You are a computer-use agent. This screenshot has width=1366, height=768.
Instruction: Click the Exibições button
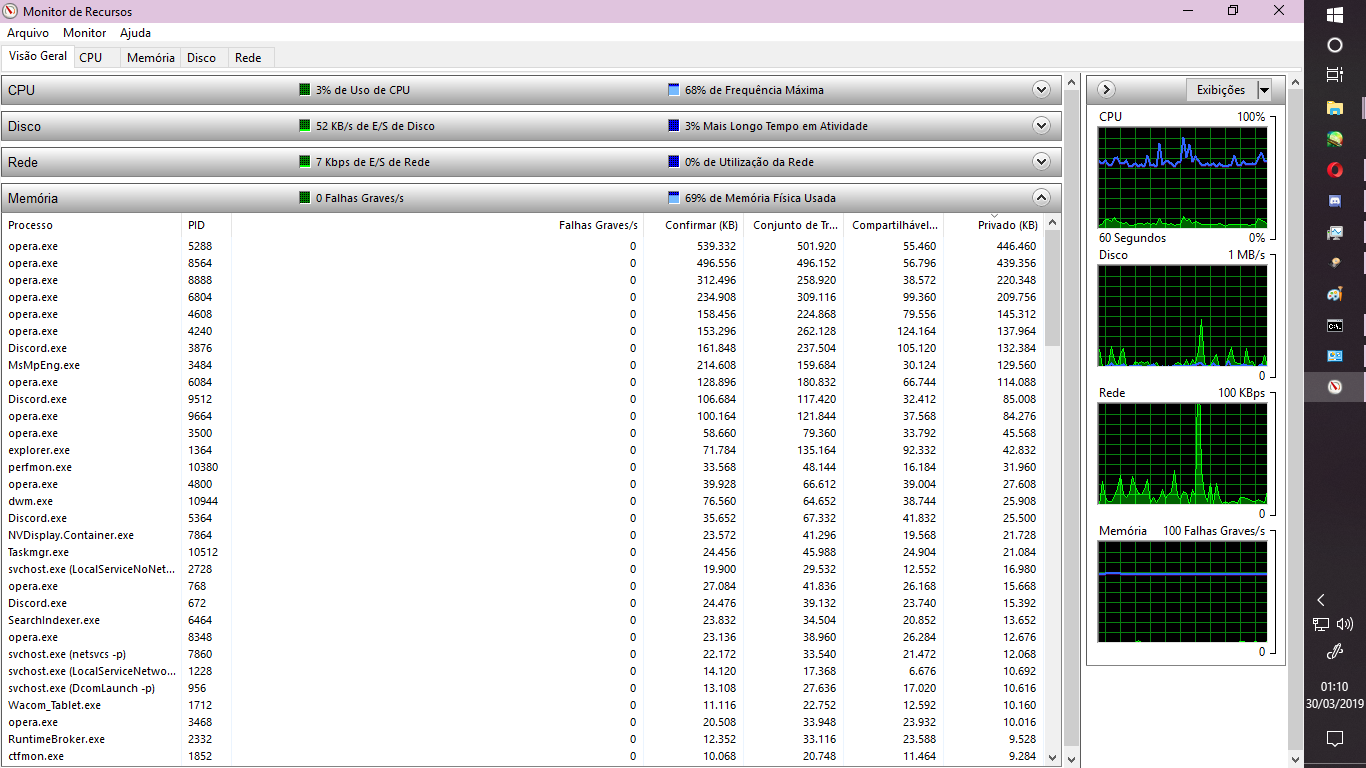click(1221, 90)
